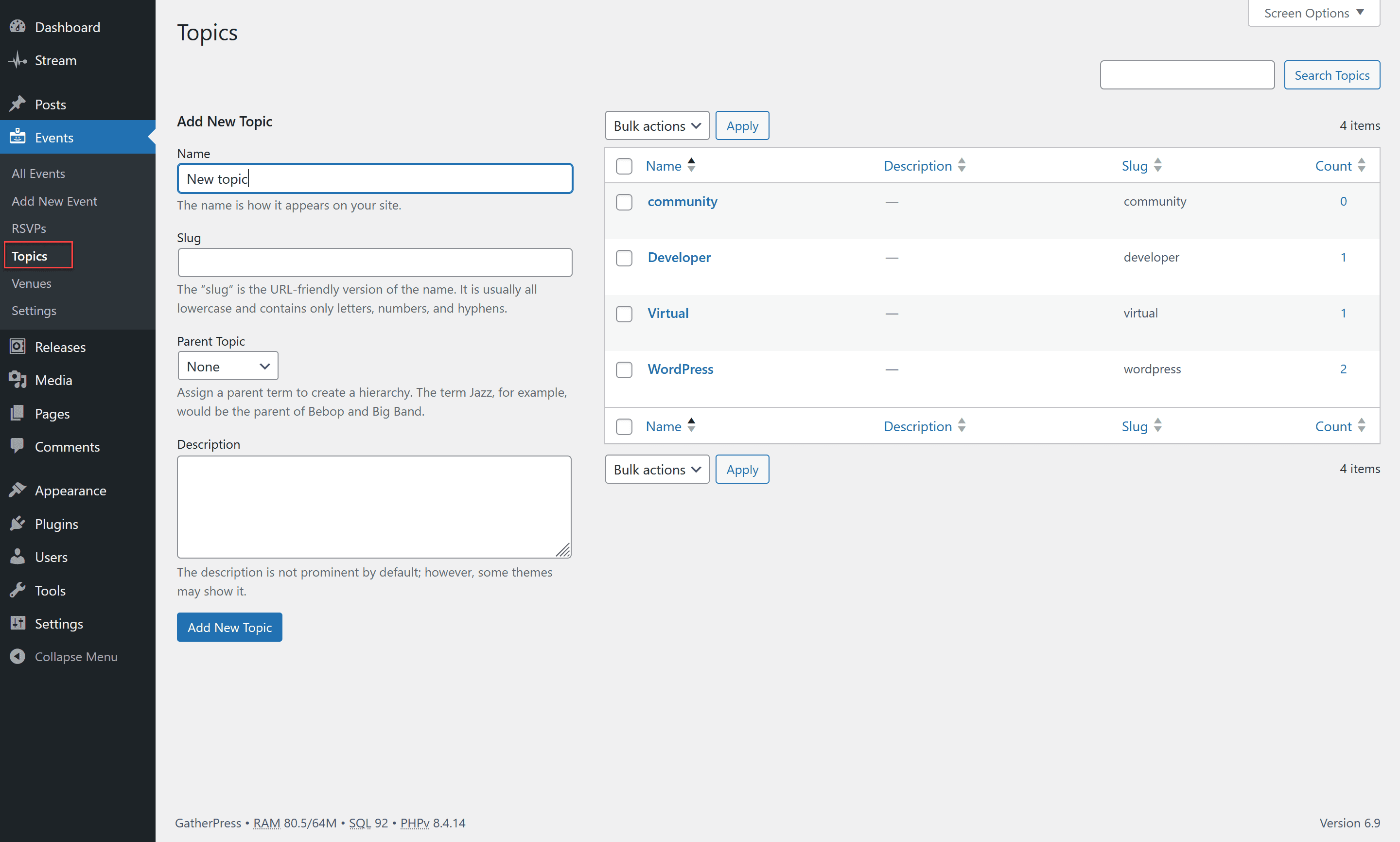This screenshot has width=1400, height=842.
Task: Click the top Apply button
Action: [742, 125]
